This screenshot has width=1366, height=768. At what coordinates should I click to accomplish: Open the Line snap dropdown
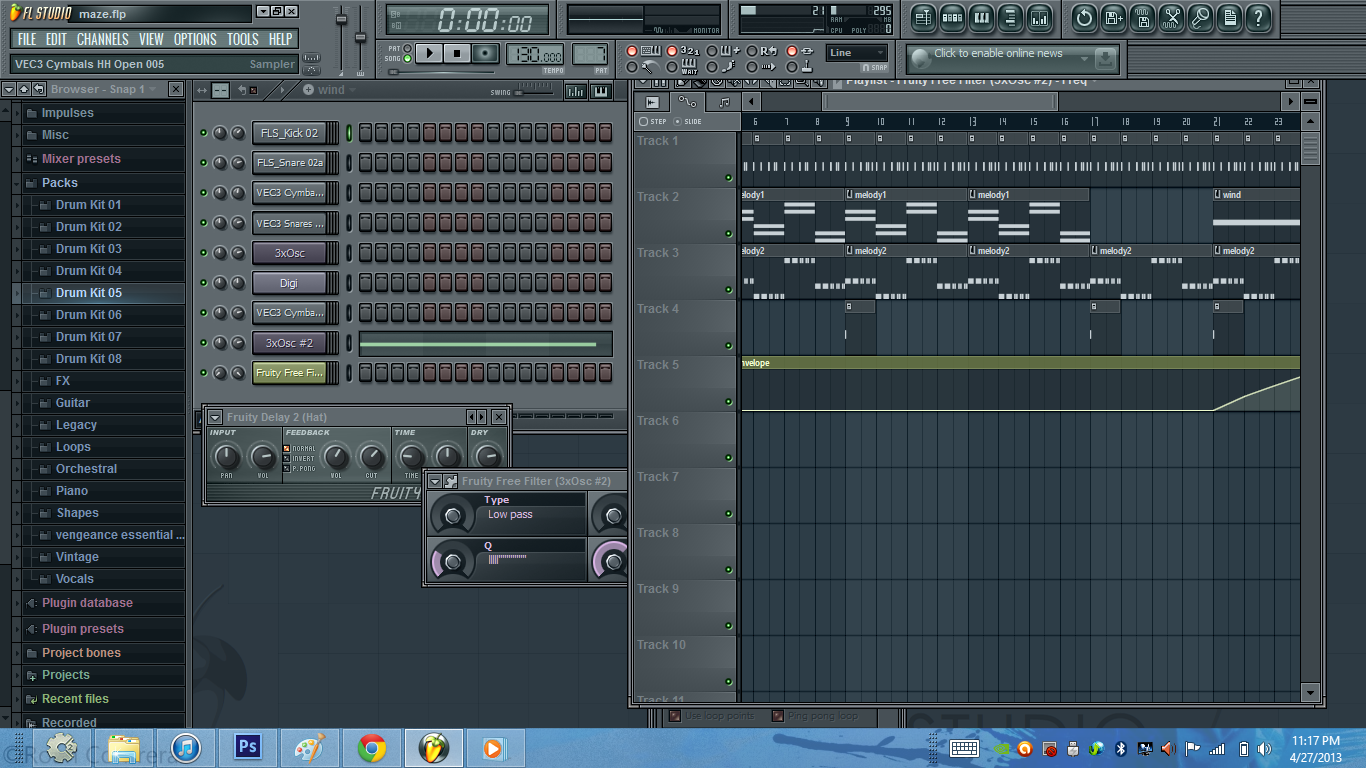(857, 53)
